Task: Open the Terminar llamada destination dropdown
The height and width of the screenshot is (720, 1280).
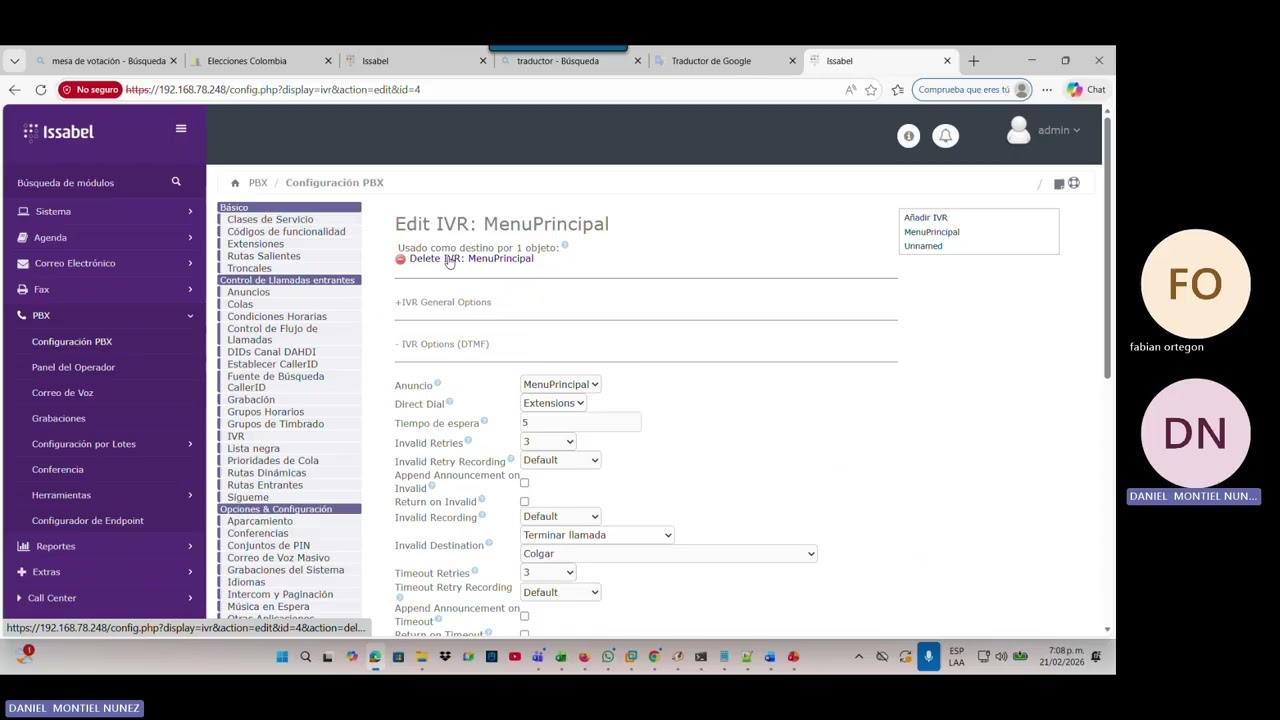Action: coord(597,535)
